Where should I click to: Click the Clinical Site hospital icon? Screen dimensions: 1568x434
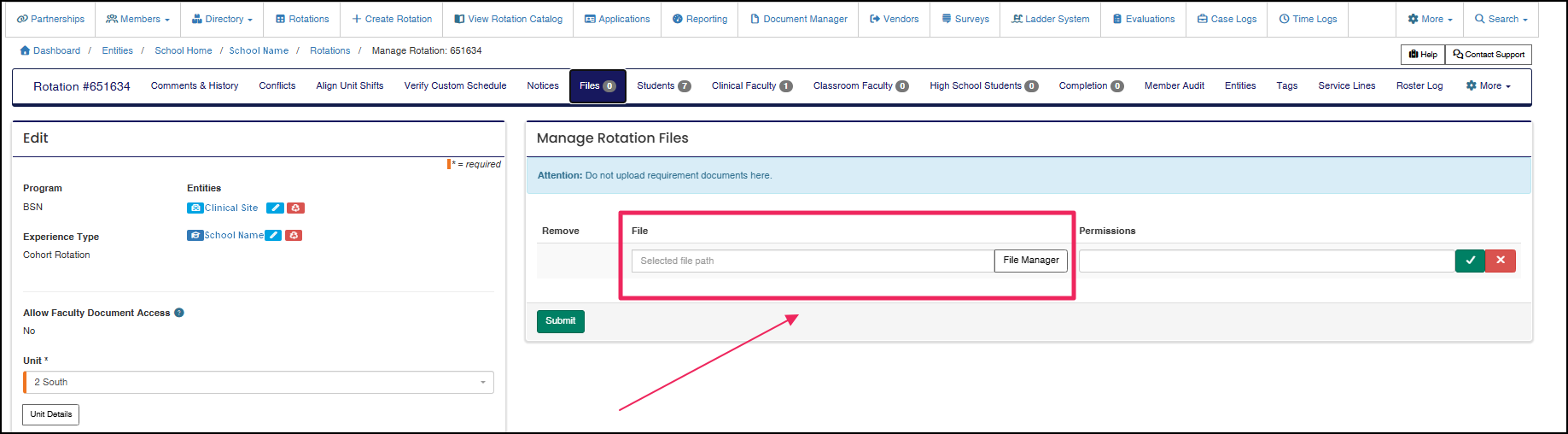click(x=195, y=208)
